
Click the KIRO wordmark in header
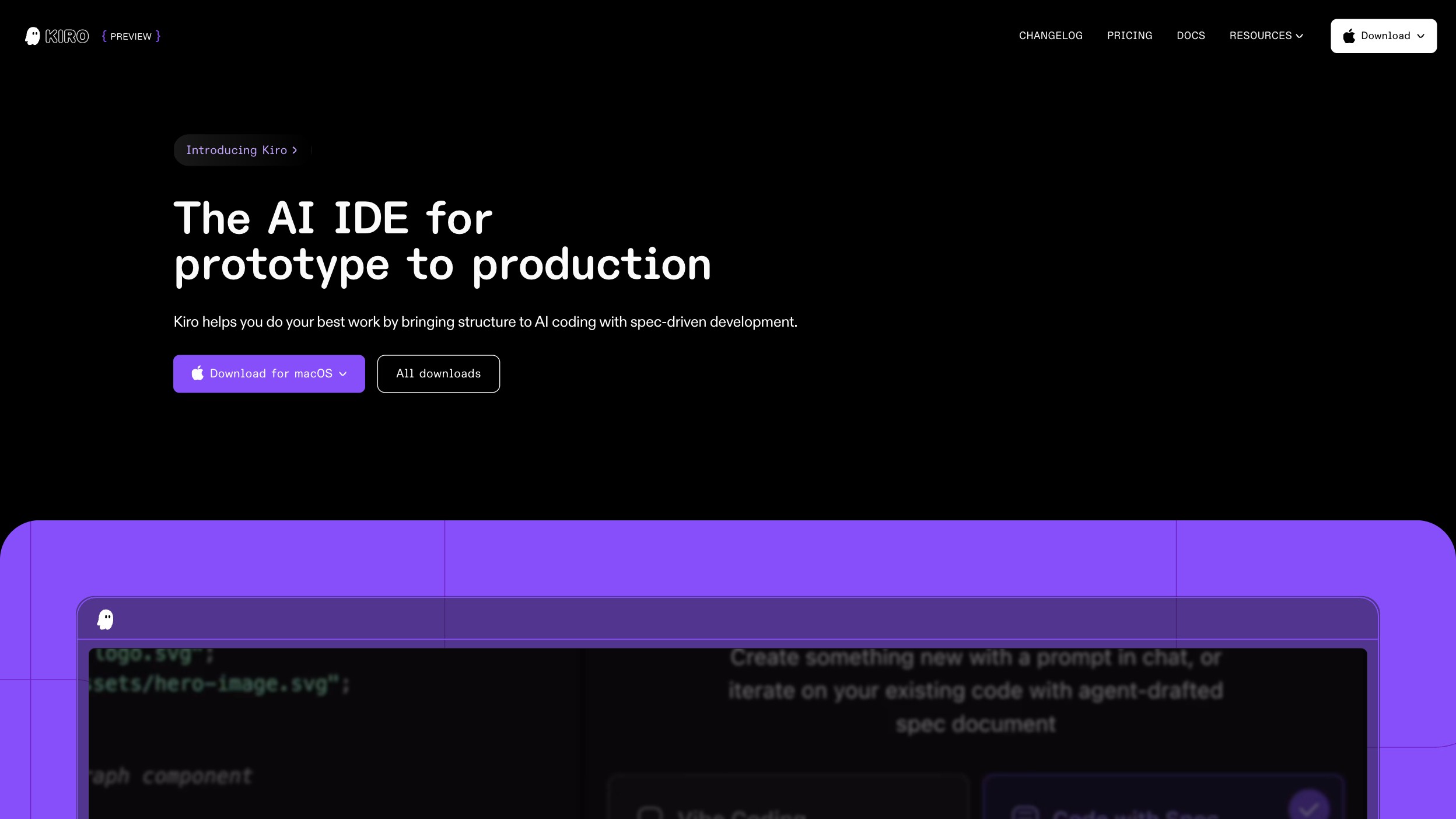[67, 36]
